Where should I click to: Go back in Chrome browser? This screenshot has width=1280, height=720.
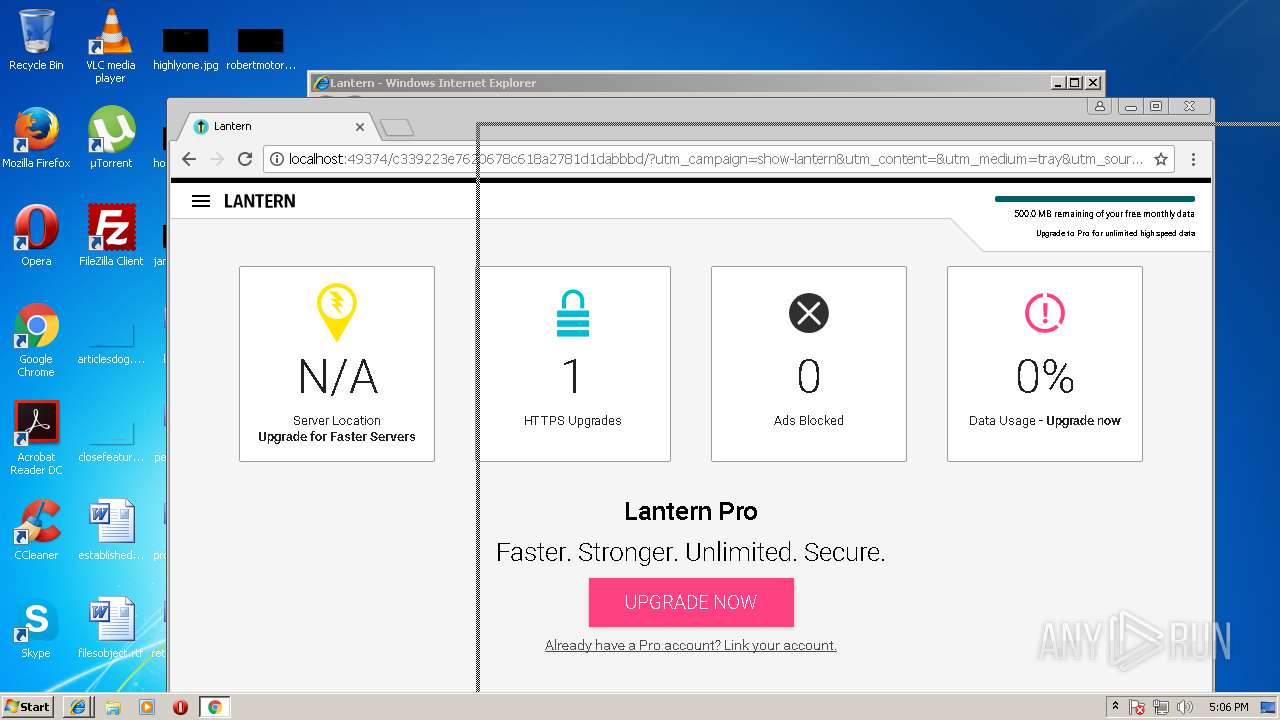(x=189, y=159)
